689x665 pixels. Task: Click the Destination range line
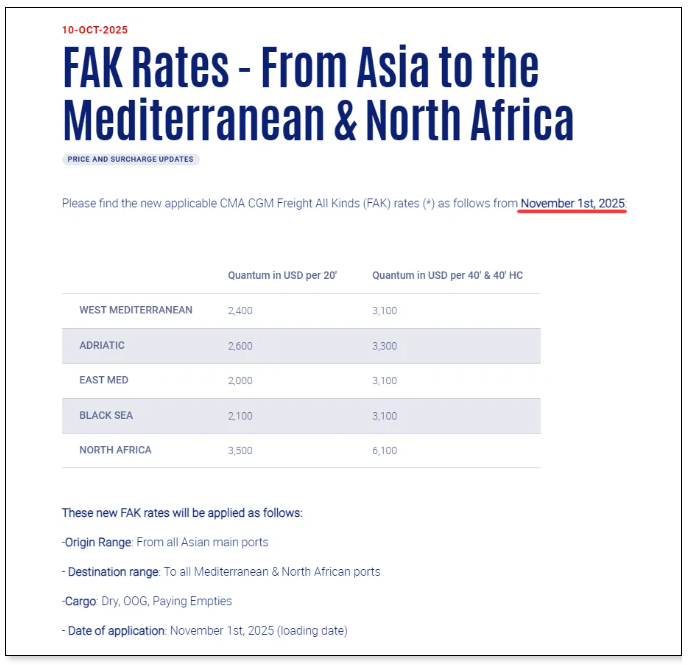click(x=221, y=572)
